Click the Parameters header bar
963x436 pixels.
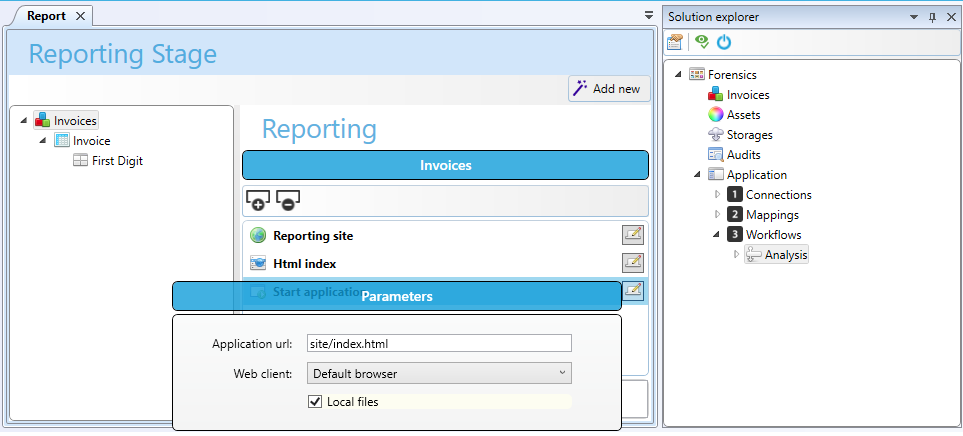[x=397, y=296]
